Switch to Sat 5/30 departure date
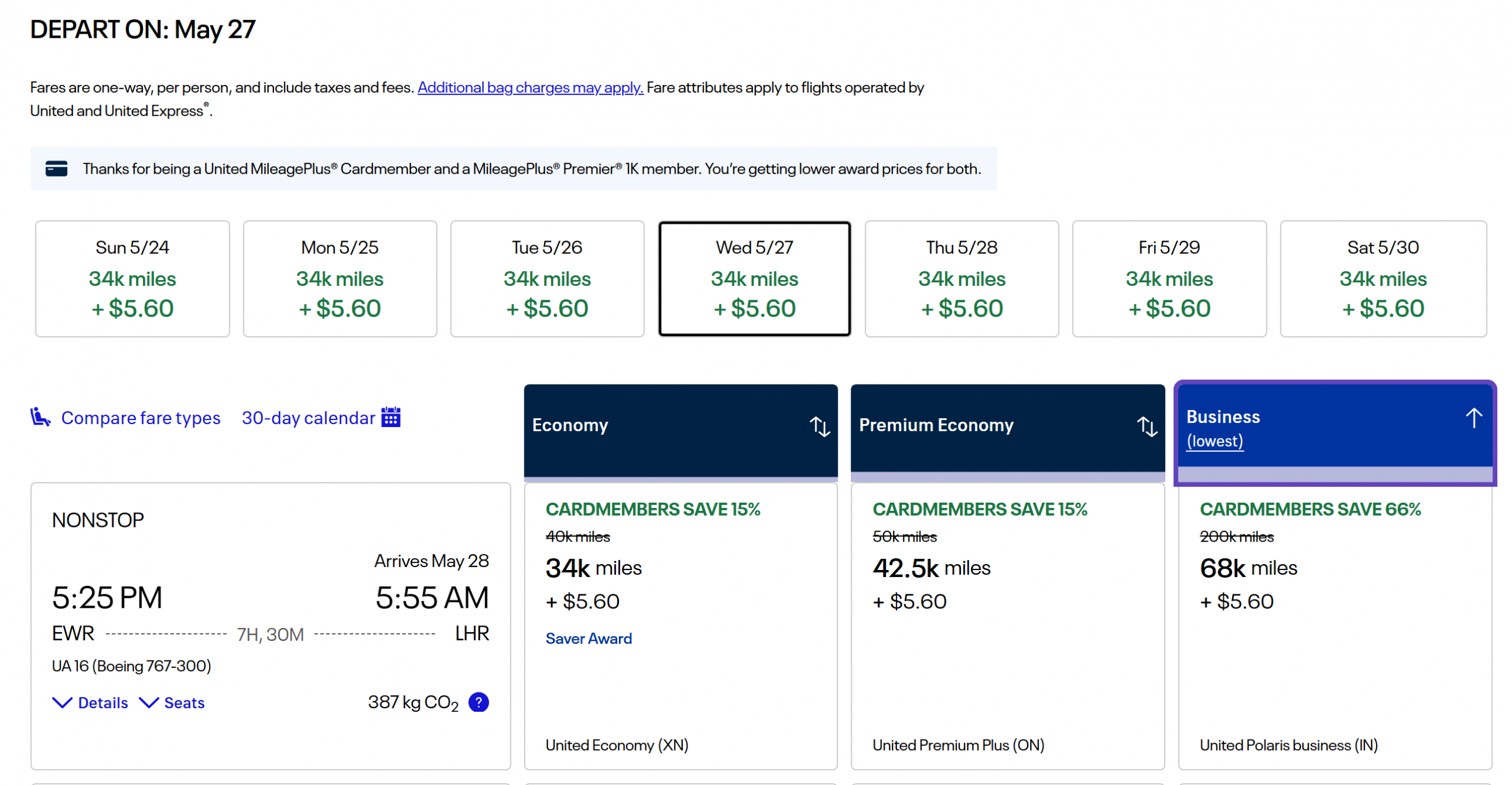Viewport: 1512px width, 785px height. pyautogui.click(x=1382, y=278)
